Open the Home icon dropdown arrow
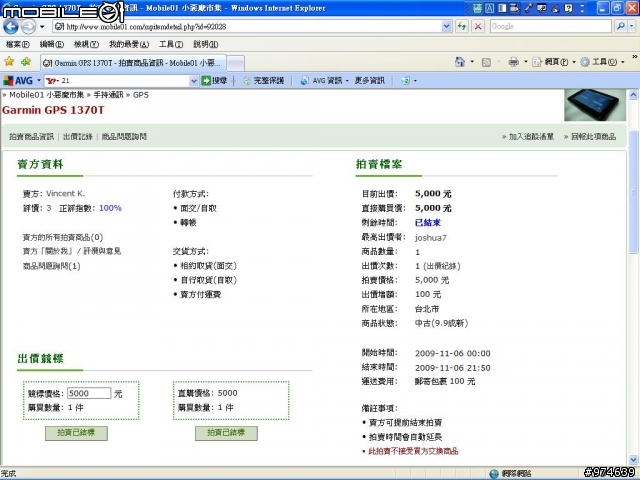Image resolution: width=640 pixels, height=480 pixels. (x=472, y=62)
